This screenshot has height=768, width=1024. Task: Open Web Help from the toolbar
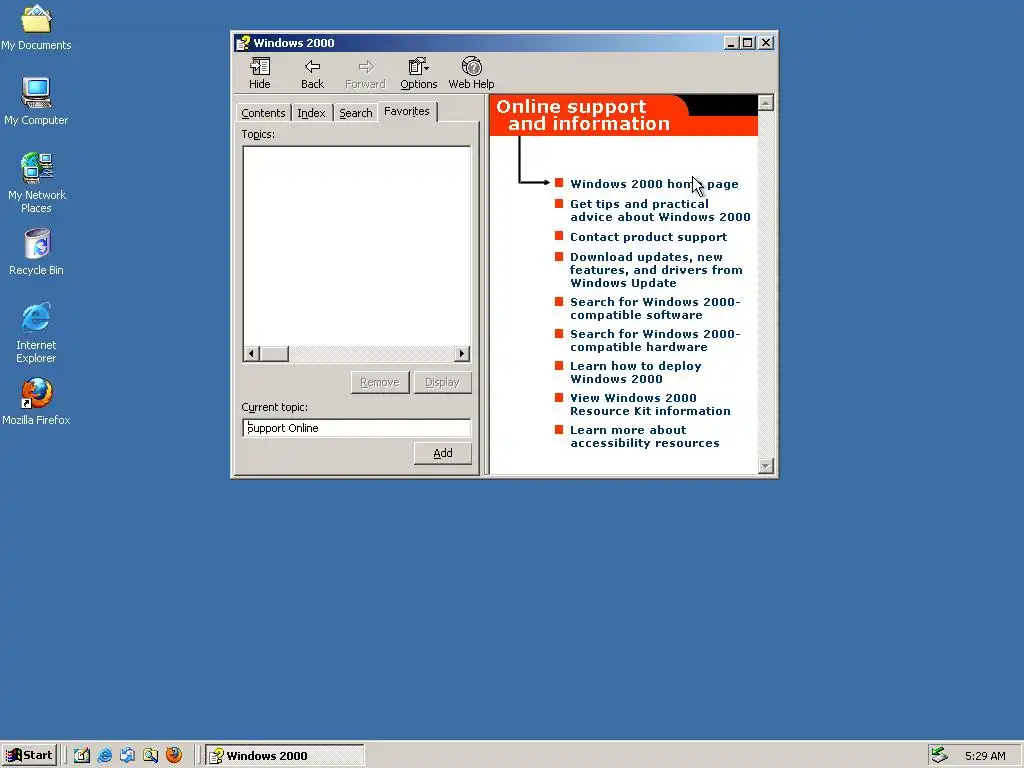471,73
